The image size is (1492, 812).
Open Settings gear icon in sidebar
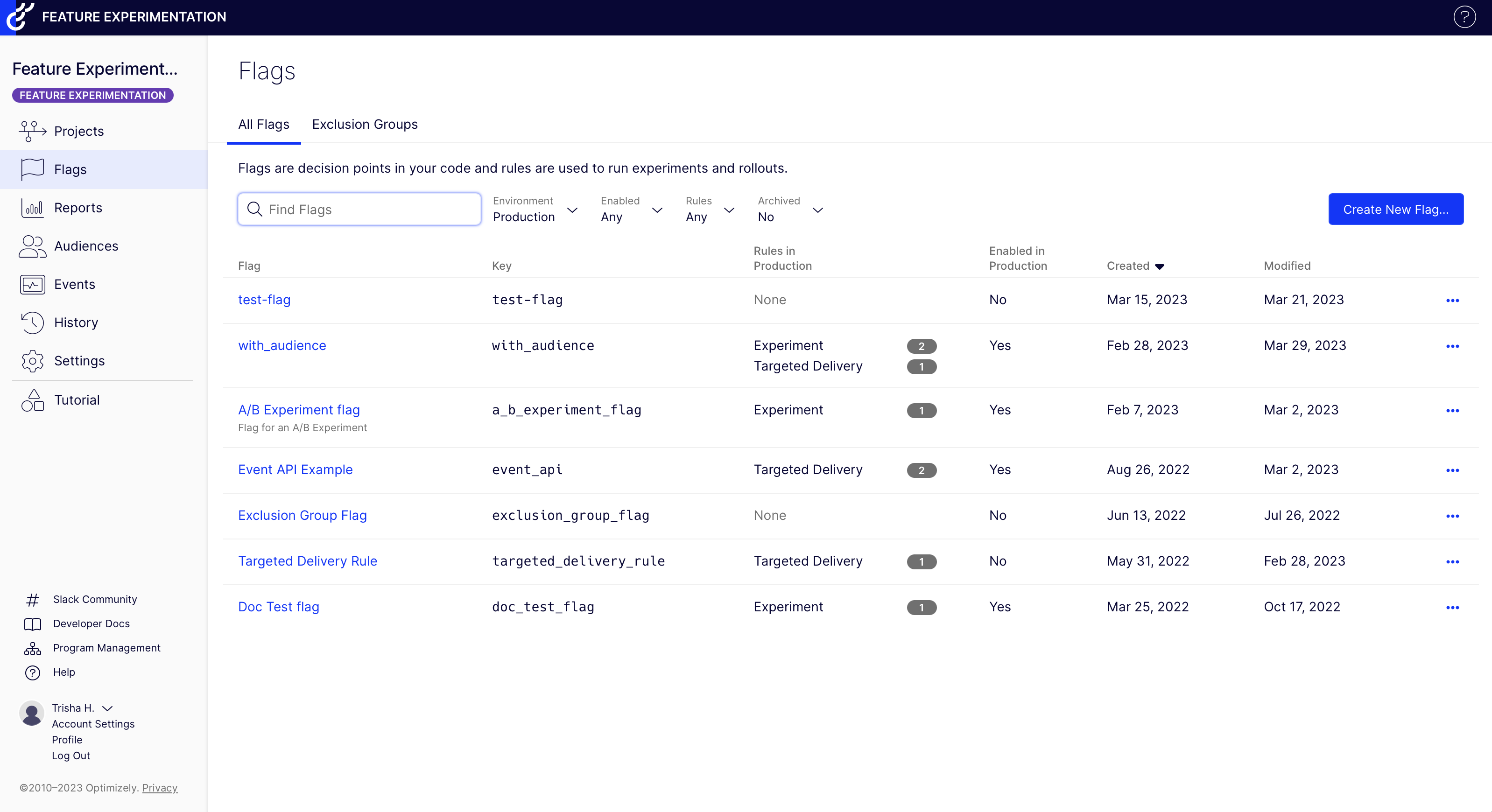click(x=32, y=361)
